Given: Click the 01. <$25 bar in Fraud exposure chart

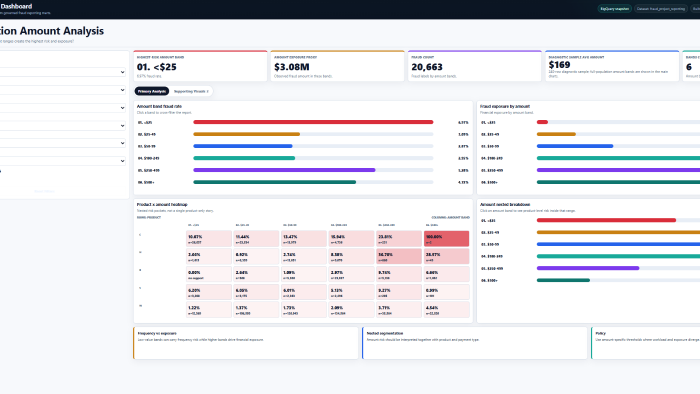Looking at the screenshot, I should (x=542, y=122).
